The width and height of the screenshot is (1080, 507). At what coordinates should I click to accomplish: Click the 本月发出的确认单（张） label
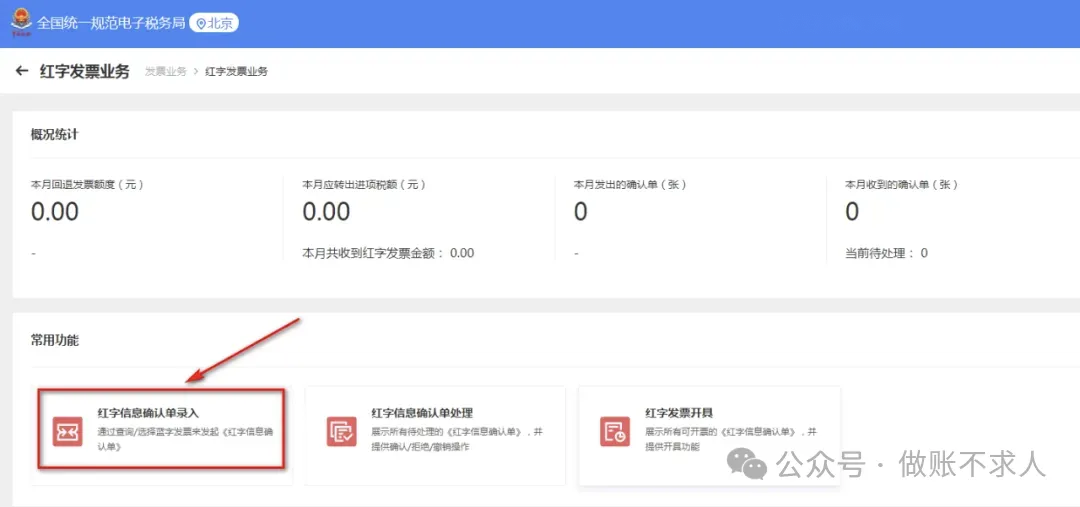pos(630,185)
